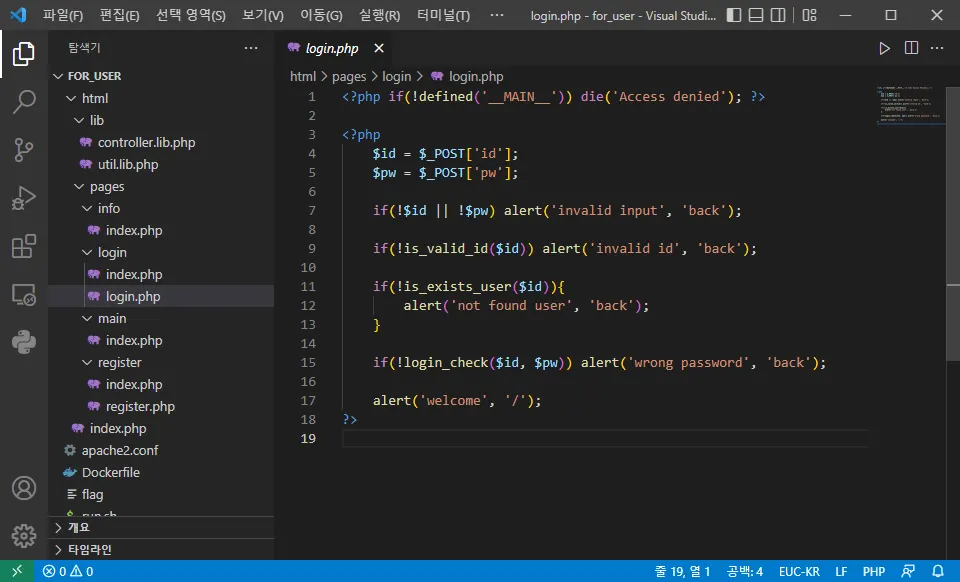
Task: Open the Remote Explorer view
Action: (x=23, y=295)
